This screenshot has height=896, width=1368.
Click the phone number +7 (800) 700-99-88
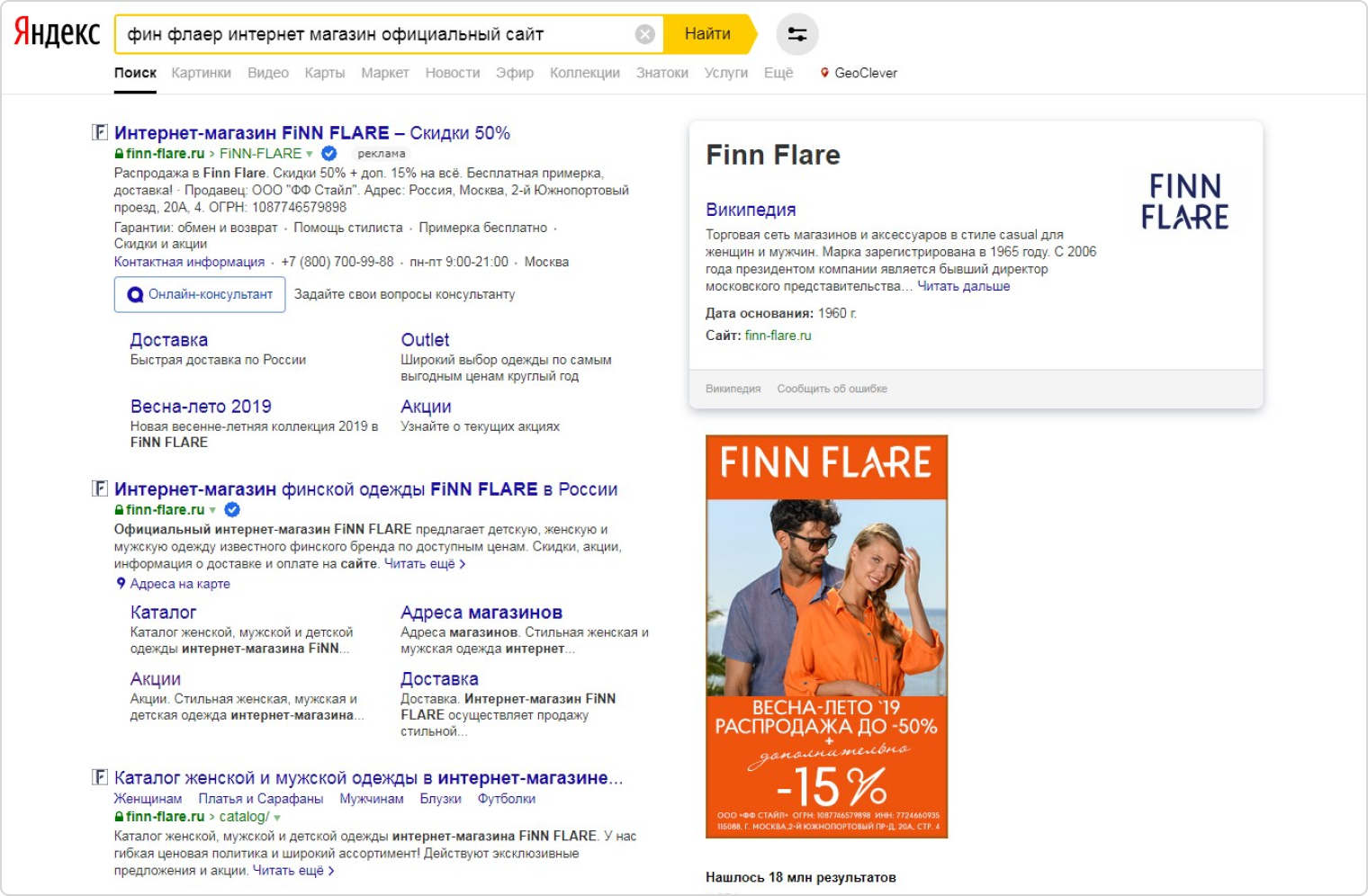click(x=337, y=262)
